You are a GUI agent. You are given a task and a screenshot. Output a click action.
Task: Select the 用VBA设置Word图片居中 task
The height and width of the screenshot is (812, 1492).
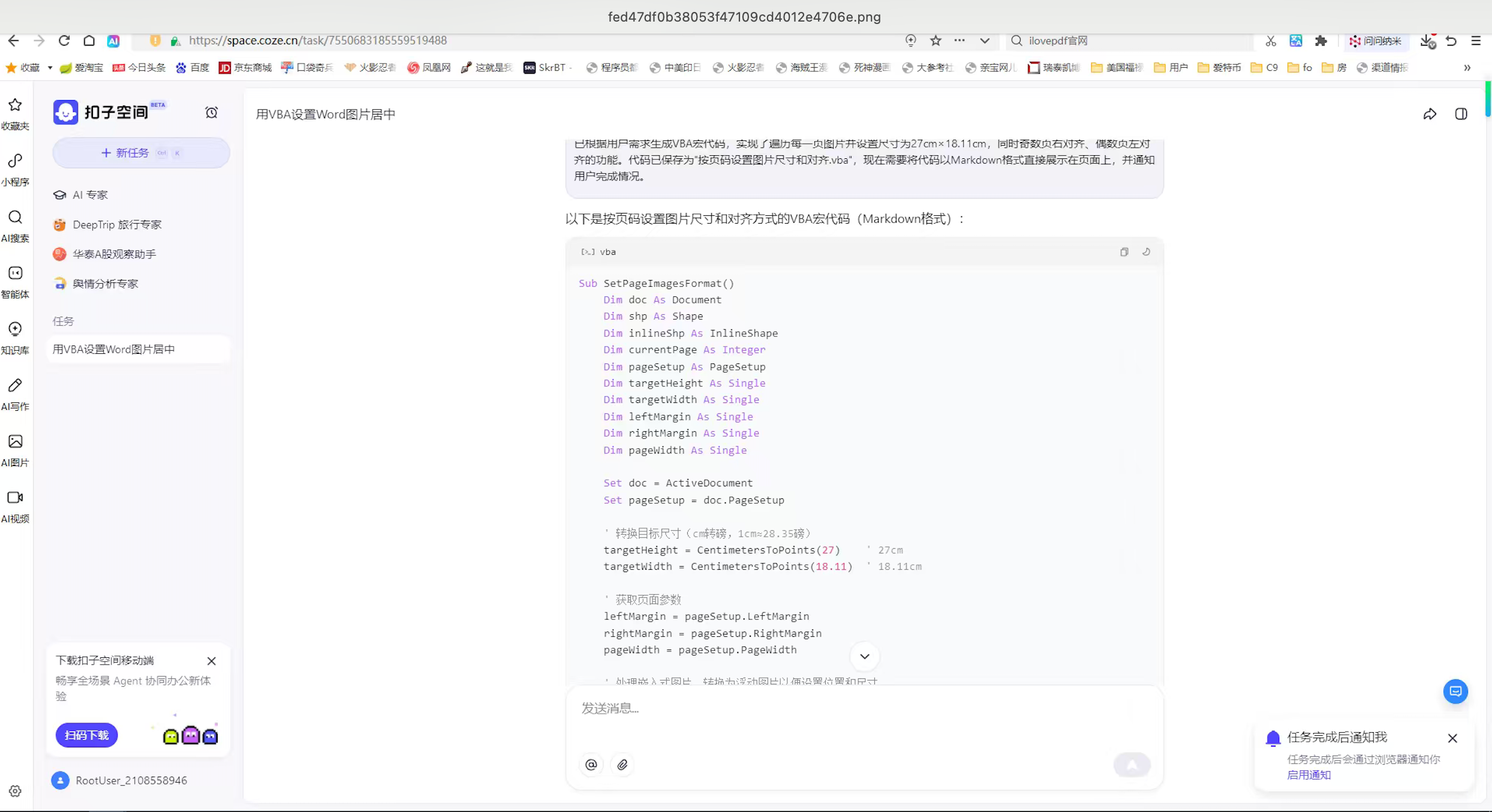(114, 349)
